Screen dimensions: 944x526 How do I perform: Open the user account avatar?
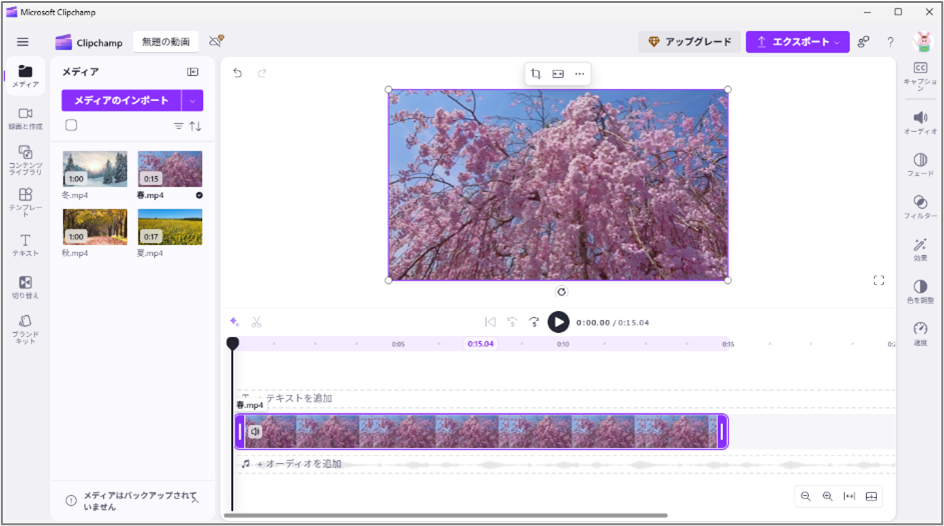(922, 42)
